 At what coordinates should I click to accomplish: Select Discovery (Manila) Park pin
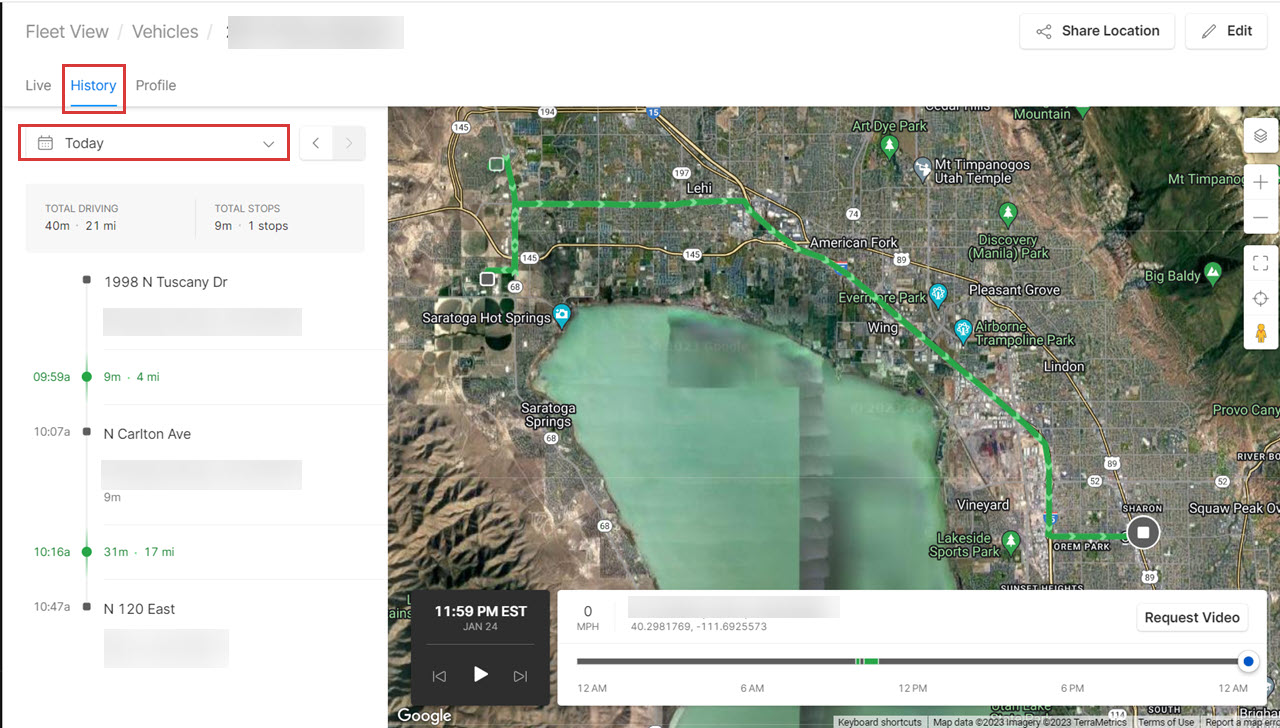coord(1008,214)
